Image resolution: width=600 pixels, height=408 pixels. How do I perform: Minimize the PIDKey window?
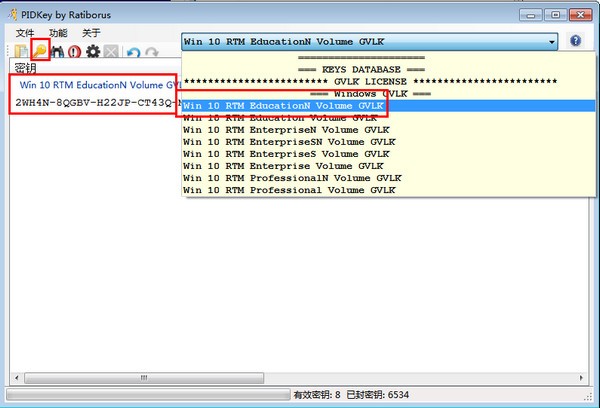[x=531, y=15]
